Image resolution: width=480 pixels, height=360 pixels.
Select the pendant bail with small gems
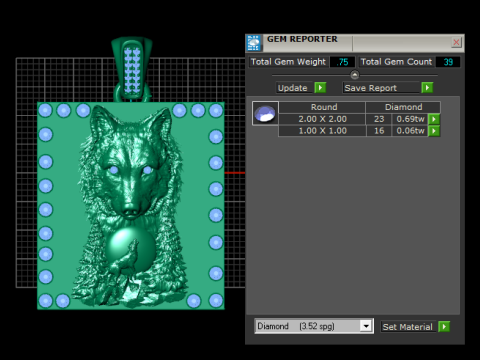pos(132,69)
